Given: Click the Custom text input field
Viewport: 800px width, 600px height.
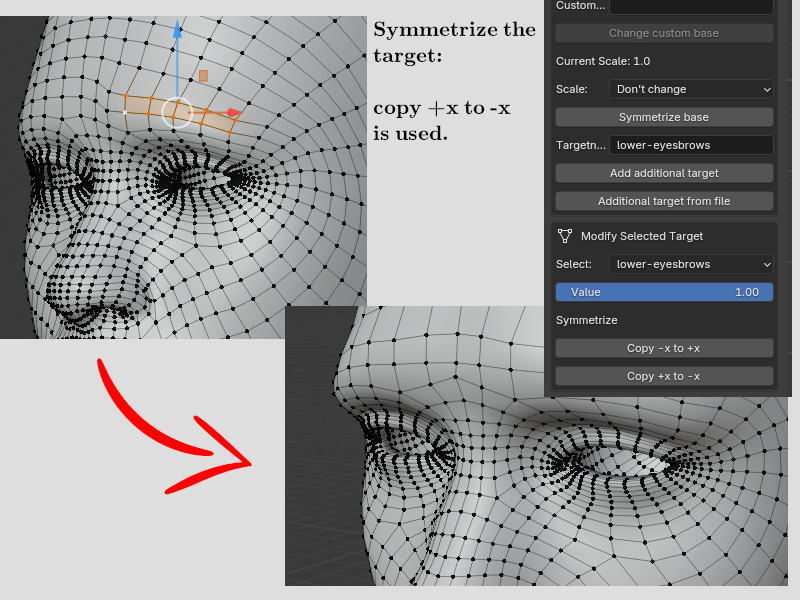Looking at the screenshot, I should [691, 6].
